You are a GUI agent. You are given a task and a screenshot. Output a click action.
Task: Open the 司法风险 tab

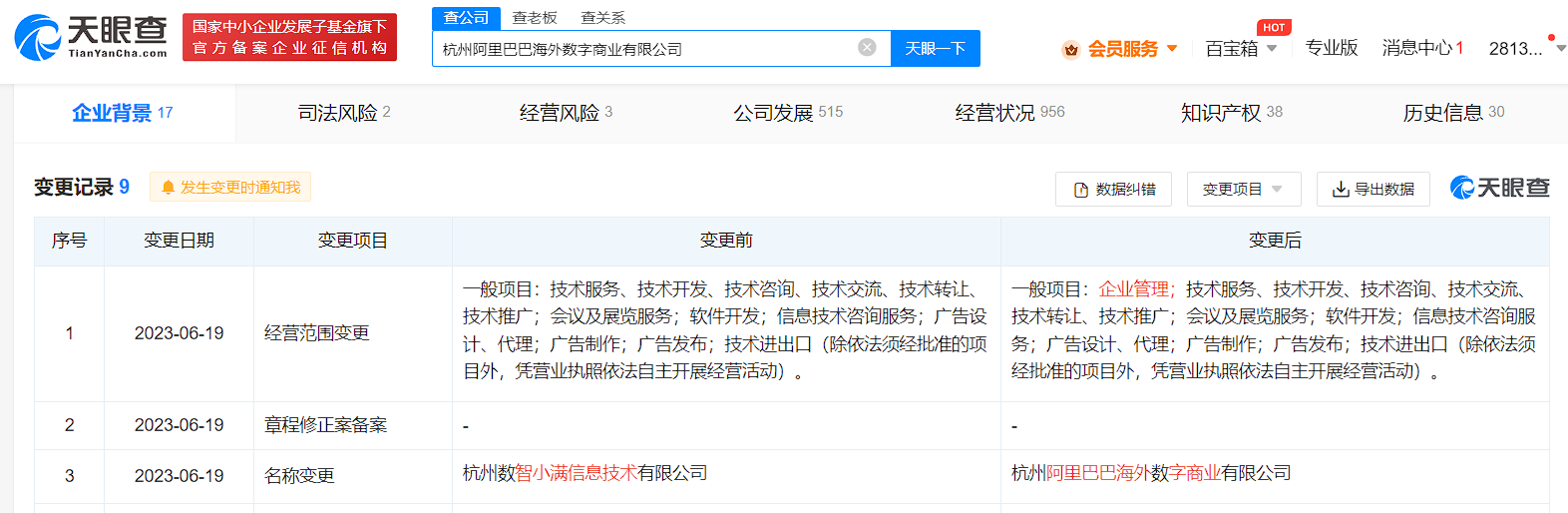[345, 113]
